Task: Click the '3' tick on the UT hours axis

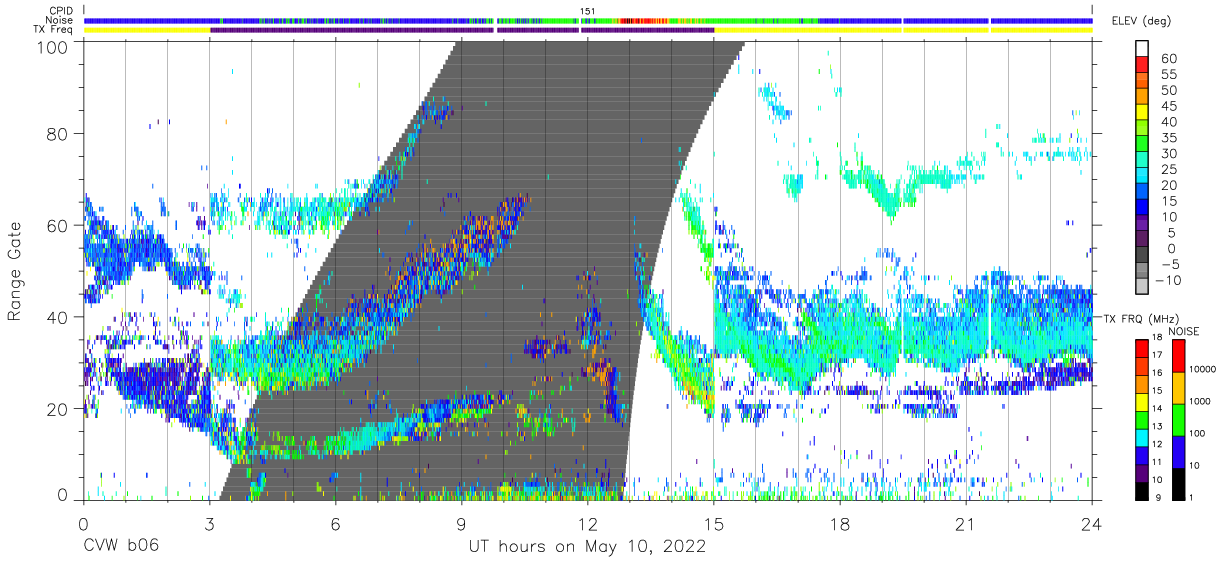Action: pyautogui.click(x=210, y=524)
